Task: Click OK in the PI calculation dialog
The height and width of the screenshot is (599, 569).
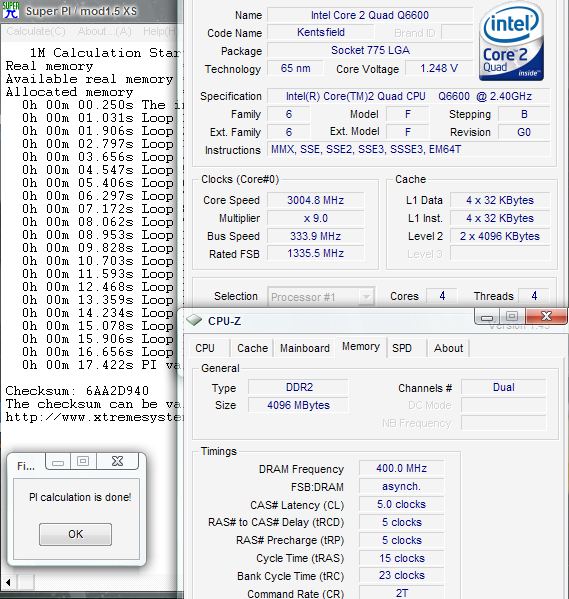Action: tap(75, 534)
